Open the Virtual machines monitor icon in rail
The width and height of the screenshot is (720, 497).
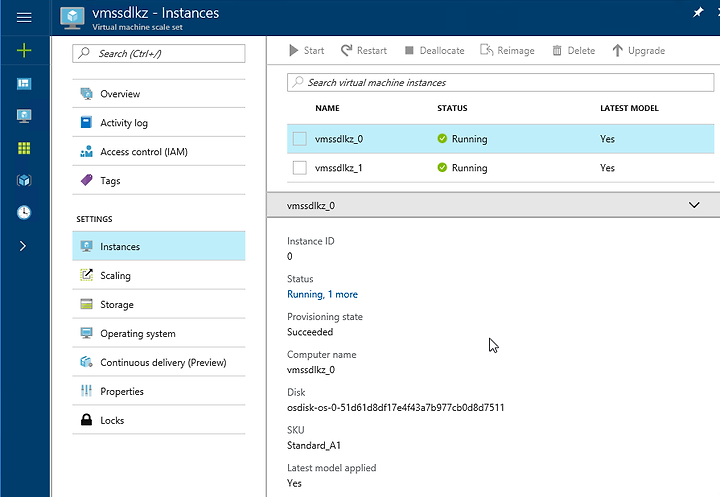pyautogui.click(x=24, y=116)
